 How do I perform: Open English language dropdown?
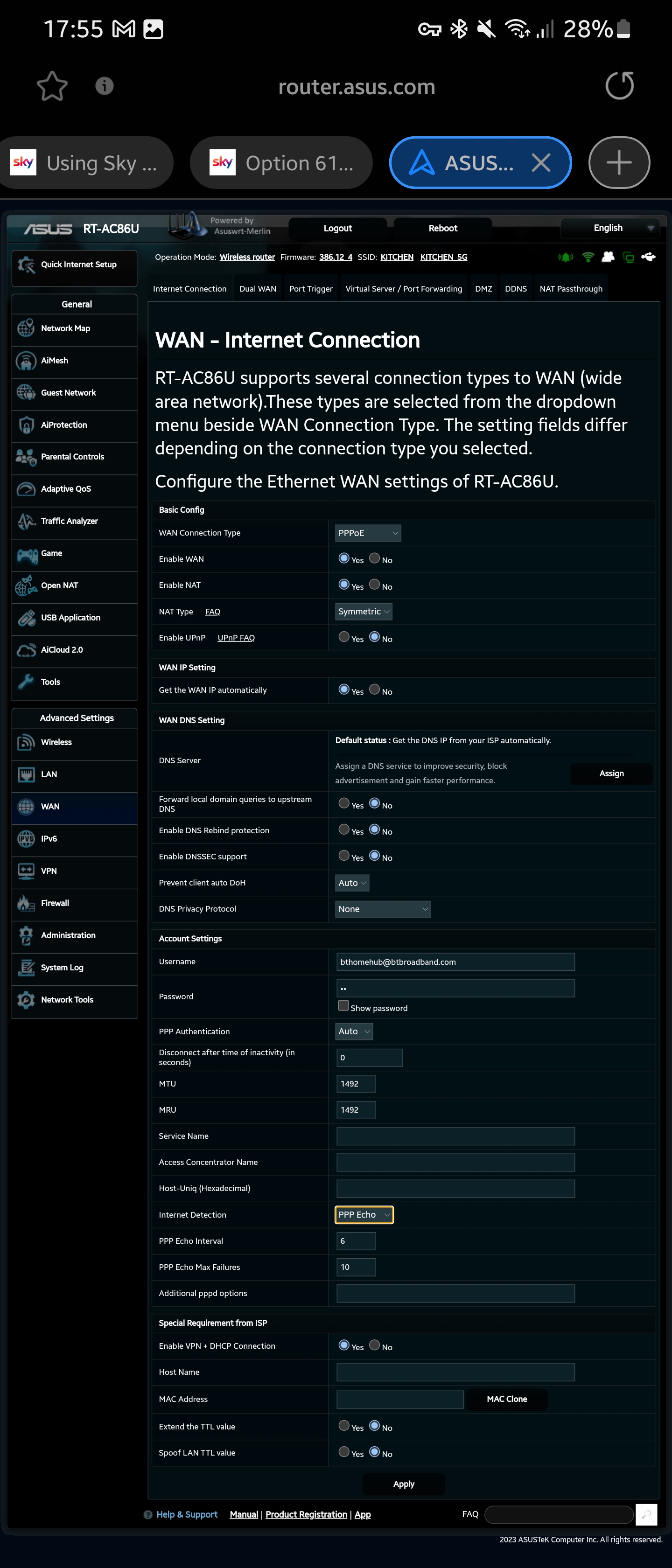[609, 228]
